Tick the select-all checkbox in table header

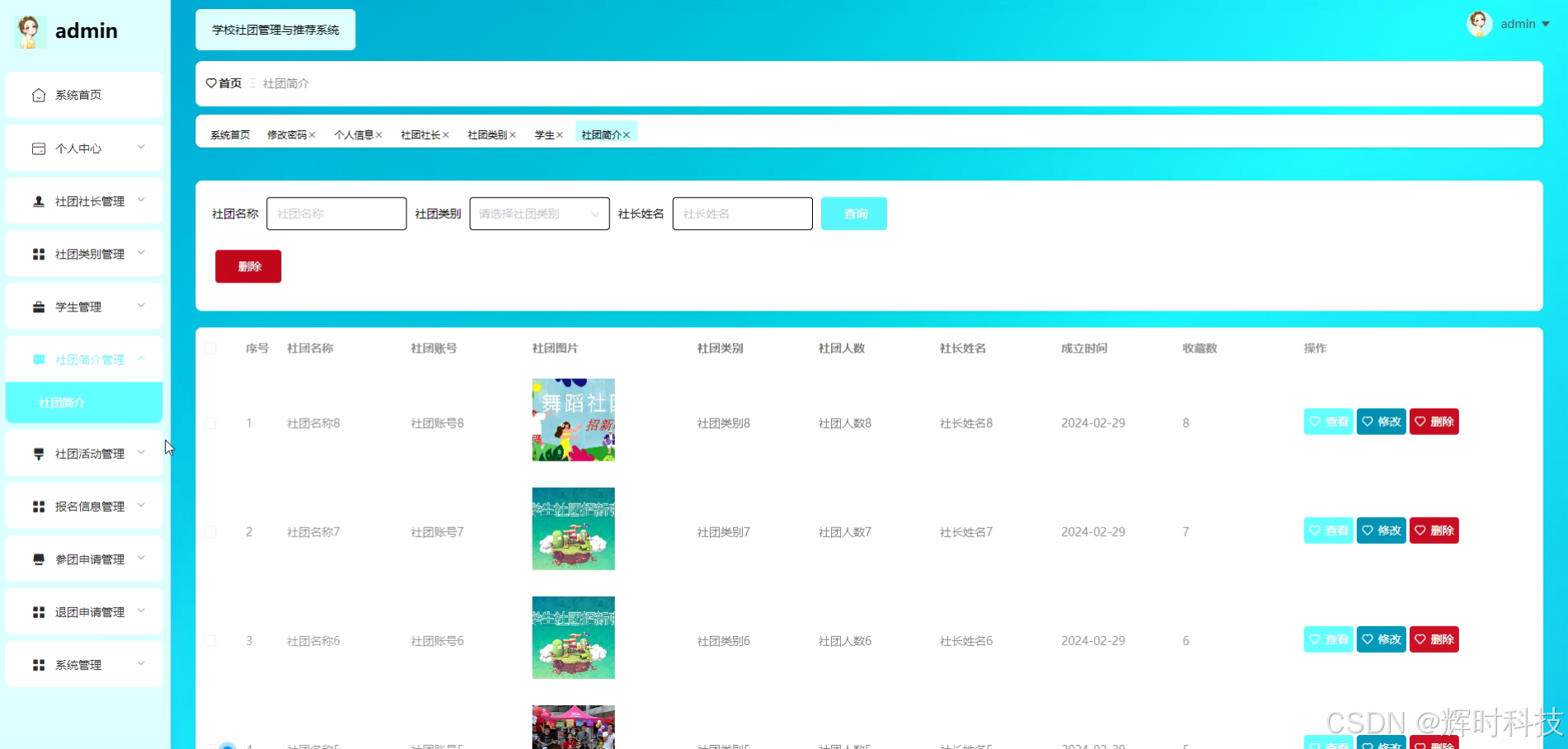click(x=210, y=348)
